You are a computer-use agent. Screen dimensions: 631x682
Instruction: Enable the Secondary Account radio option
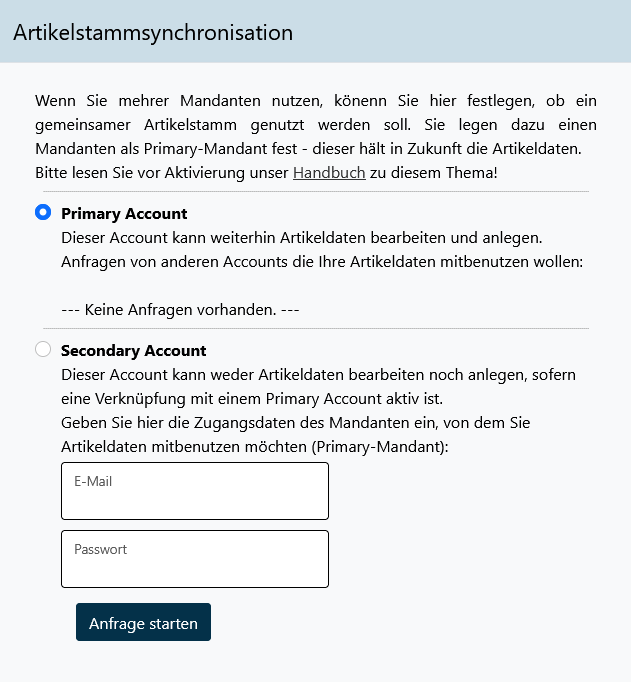pos(43,349)
